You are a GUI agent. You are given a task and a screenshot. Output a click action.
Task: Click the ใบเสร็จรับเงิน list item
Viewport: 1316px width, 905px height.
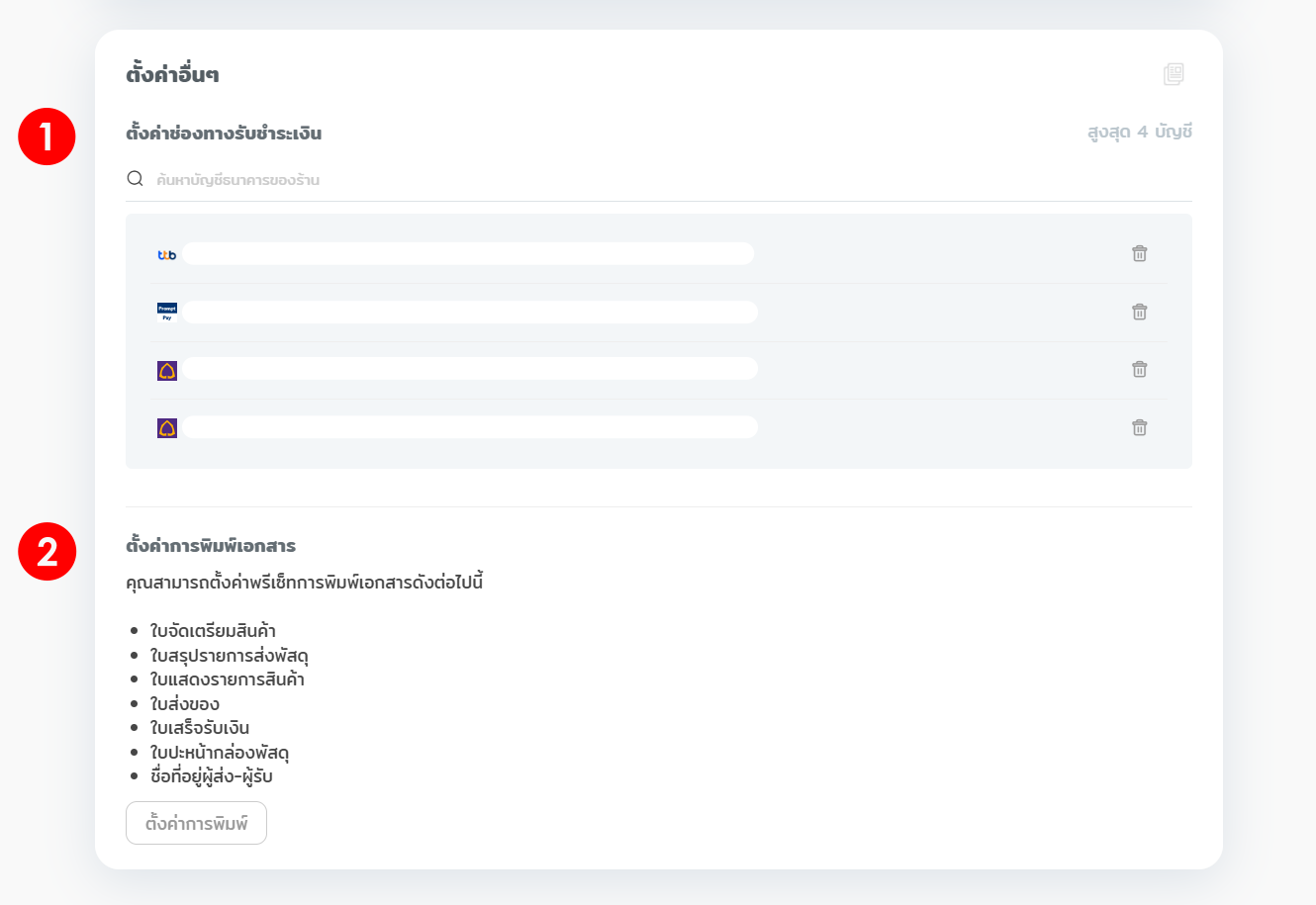pyautogui.click(x=200, y=728)
